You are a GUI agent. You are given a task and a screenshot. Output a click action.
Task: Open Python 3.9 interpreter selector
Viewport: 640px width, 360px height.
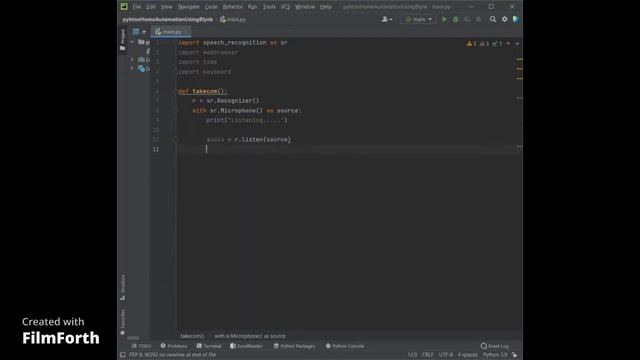point(495,355)
